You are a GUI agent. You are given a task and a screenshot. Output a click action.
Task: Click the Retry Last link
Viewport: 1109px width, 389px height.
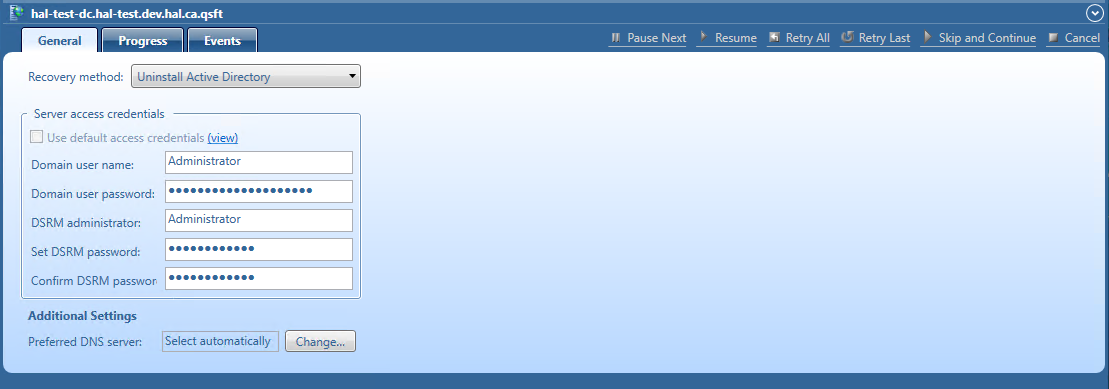point(884,38)
